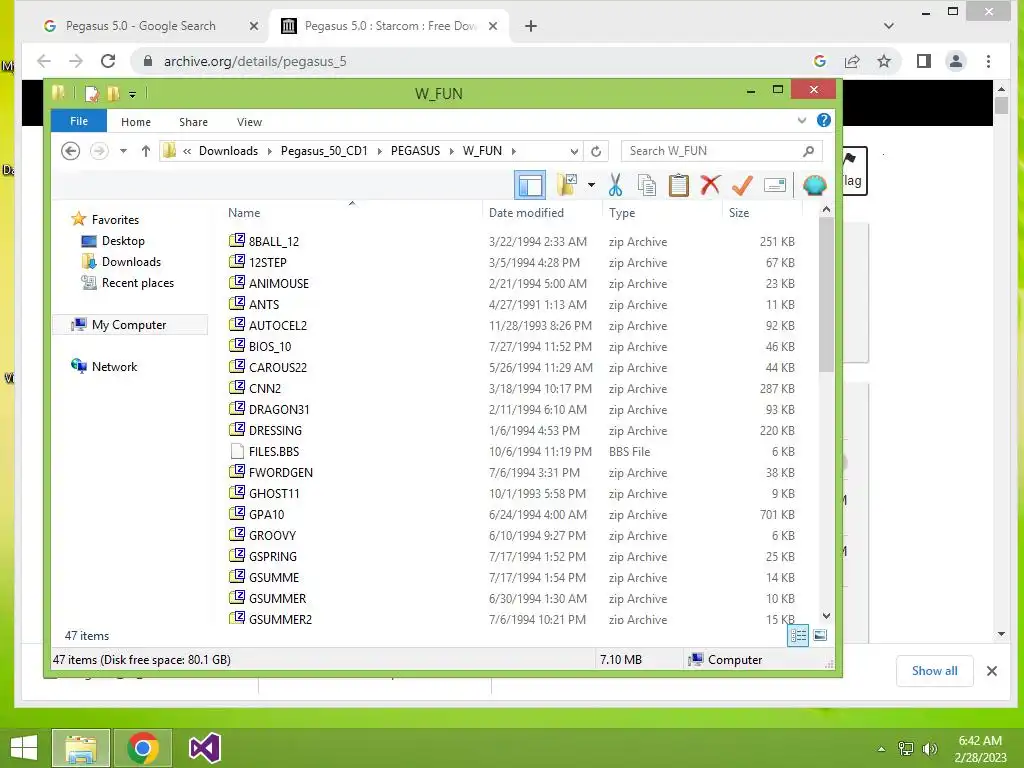This screenshot has width=1024, height=768.
Task: Click Show all downloads in Chrome
Action: coord(935,671)
